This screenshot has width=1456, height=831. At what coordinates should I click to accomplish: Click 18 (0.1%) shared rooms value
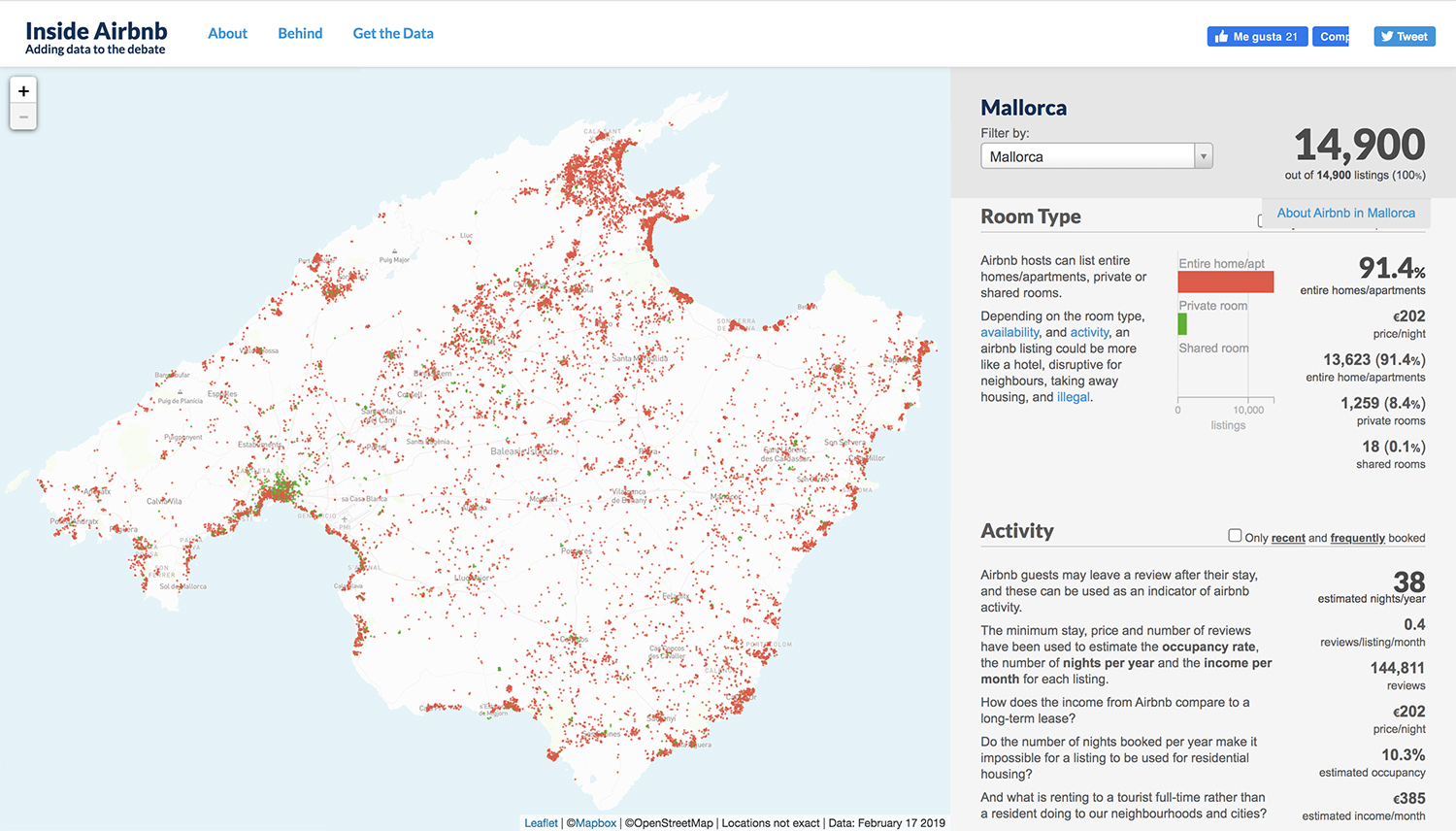pos(1394,447)
